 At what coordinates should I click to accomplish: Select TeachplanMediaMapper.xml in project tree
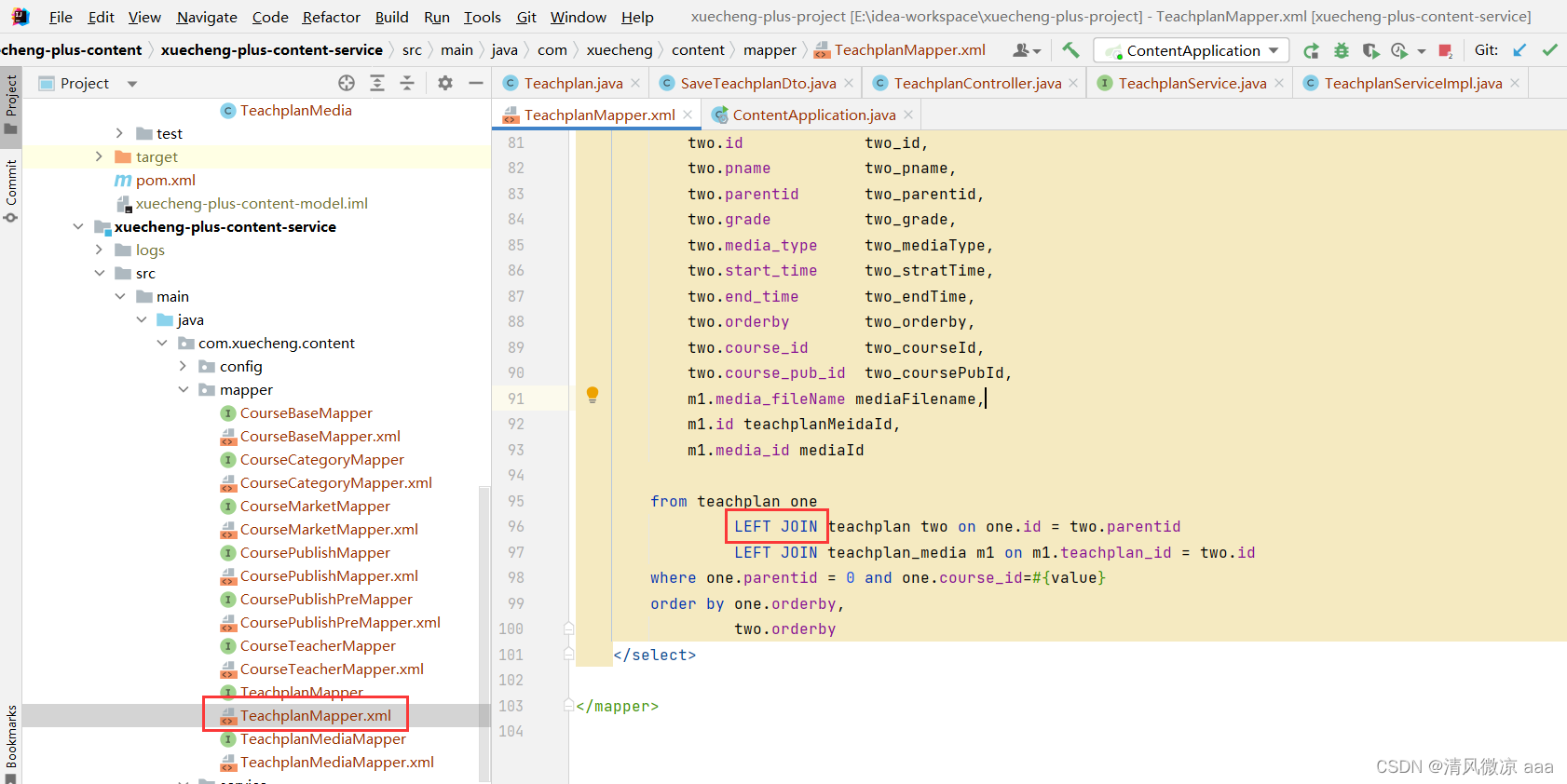click(x=336, y=762)
